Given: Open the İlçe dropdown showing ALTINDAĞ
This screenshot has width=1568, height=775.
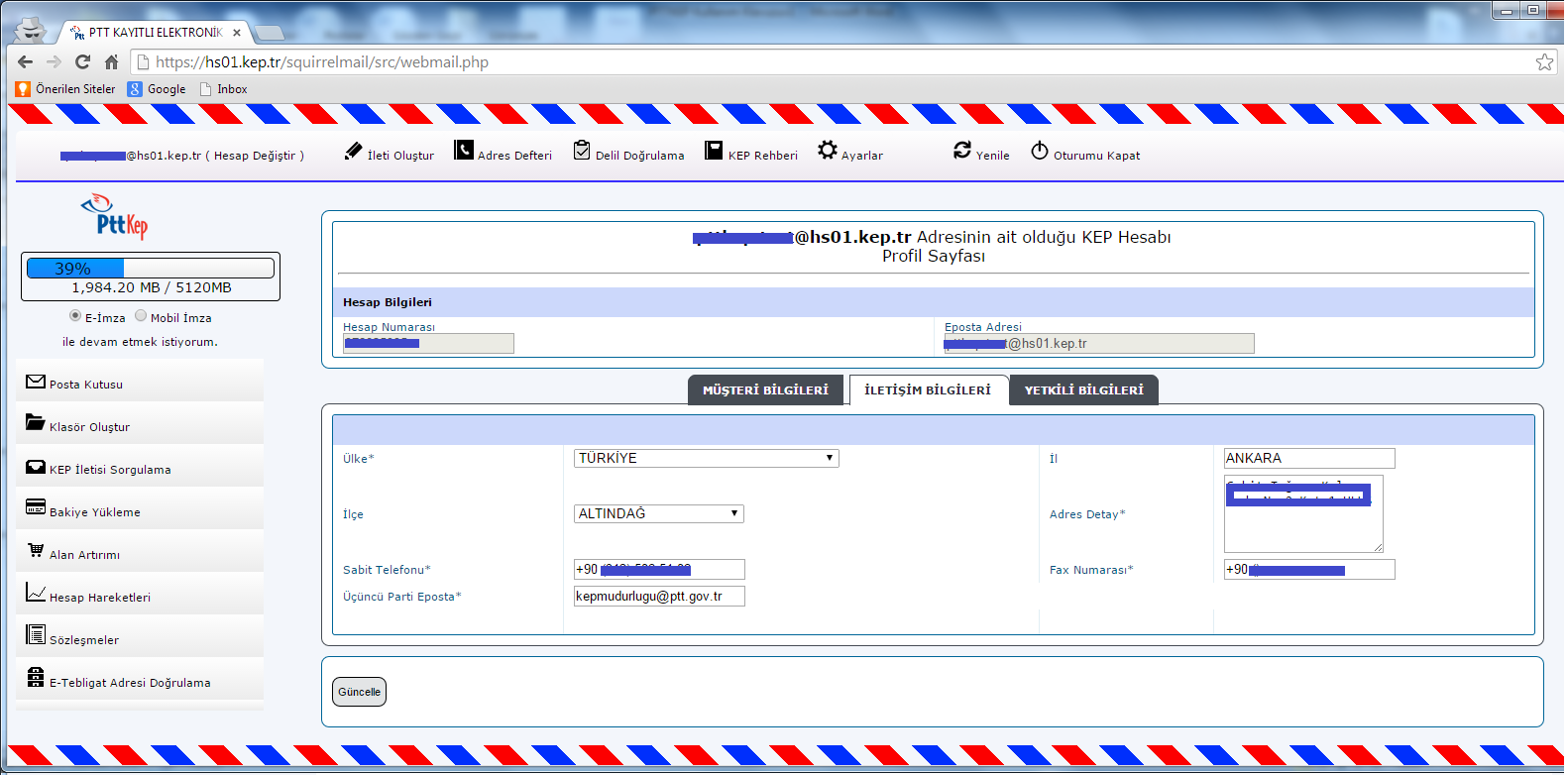Looking at the screenshot, I should tap(659, 513).
